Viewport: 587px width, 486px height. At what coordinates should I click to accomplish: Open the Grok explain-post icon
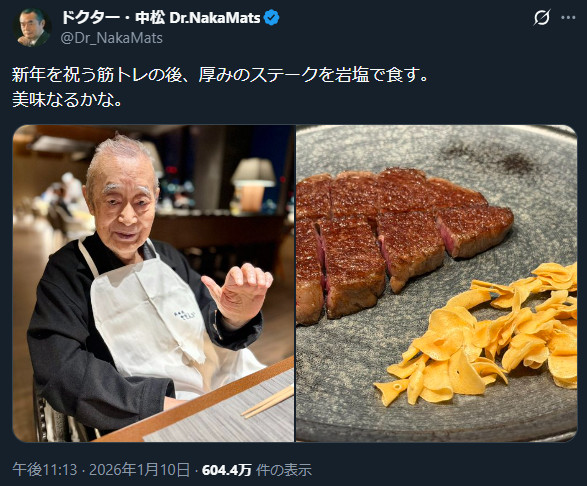(542, 18)
